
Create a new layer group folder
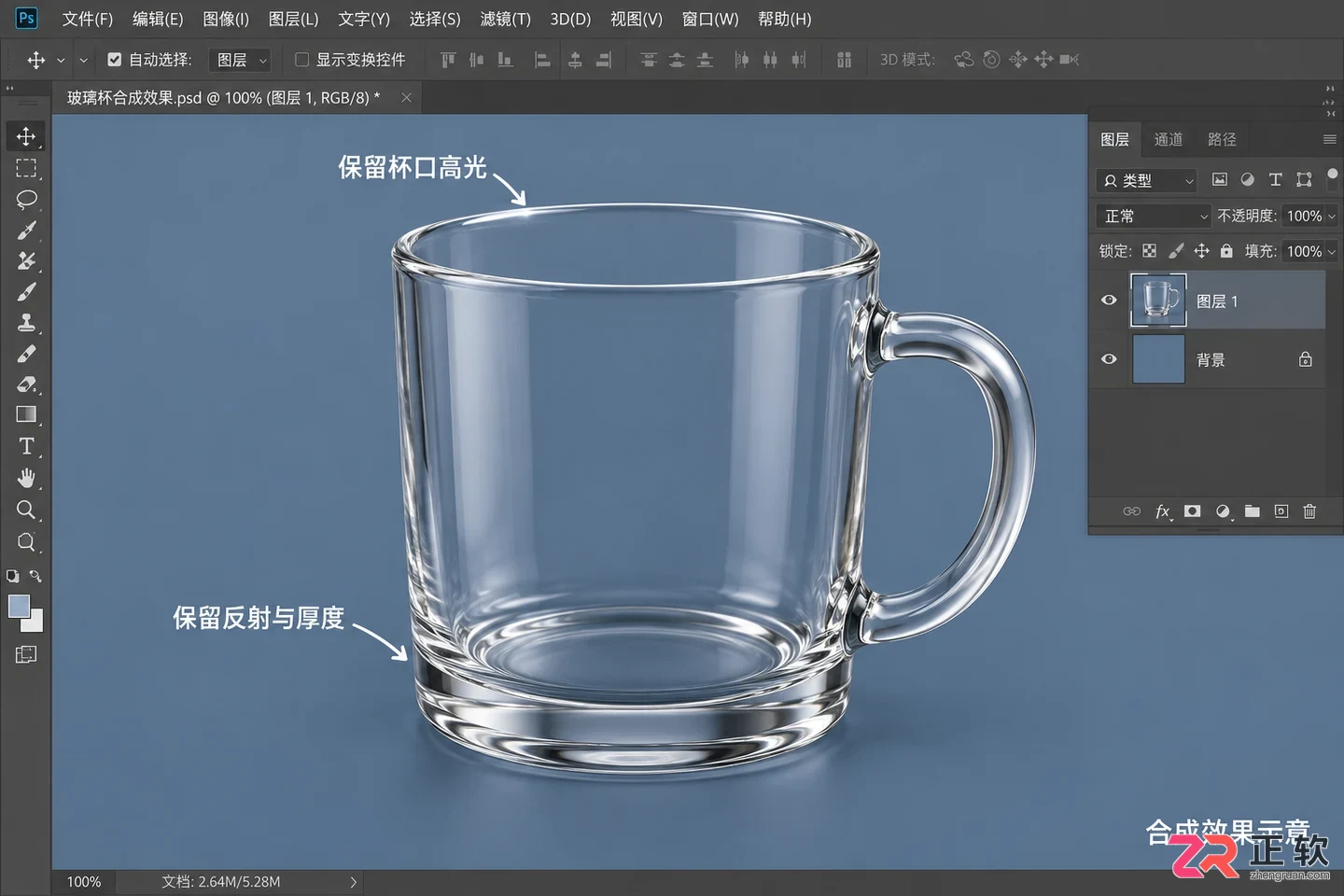tap(1252, 511)
